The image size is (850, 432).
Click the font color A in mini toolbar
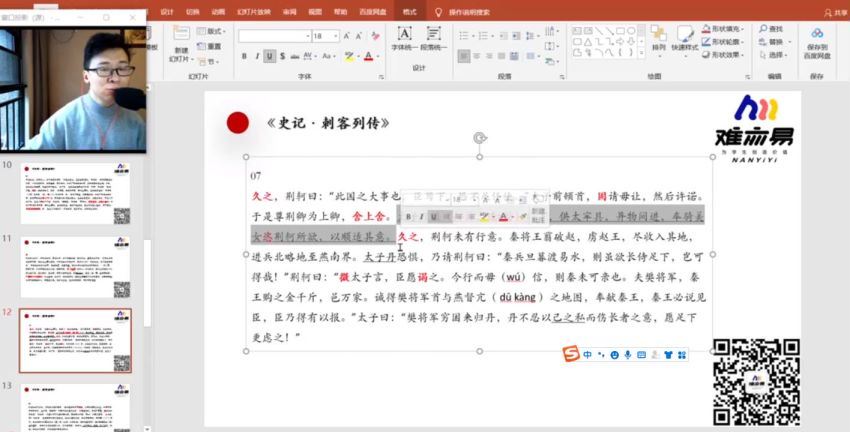pyautogui.click(x=503, y=217)
